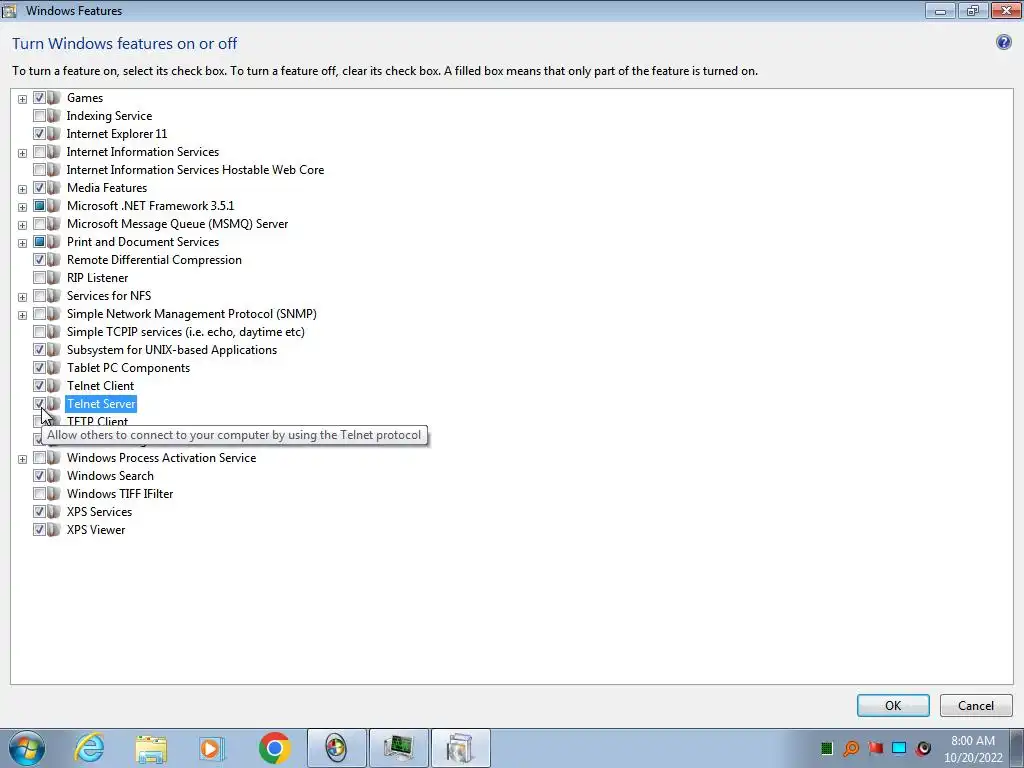The height and width of the screenshot is (768, 1024).
Task: Select Internet Information Services Hostable Web Core
Action: point(195,170)
